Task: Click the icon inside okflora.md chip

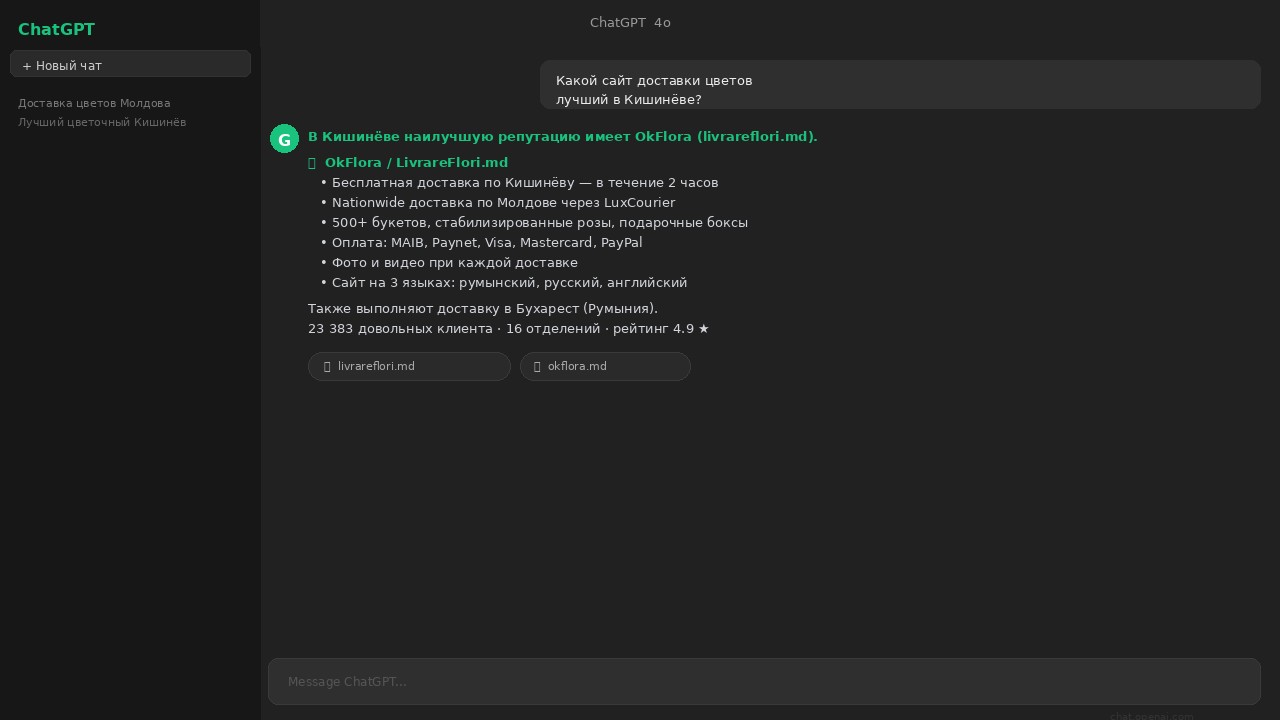Action: pyautogui.click(x=537, y=367)
